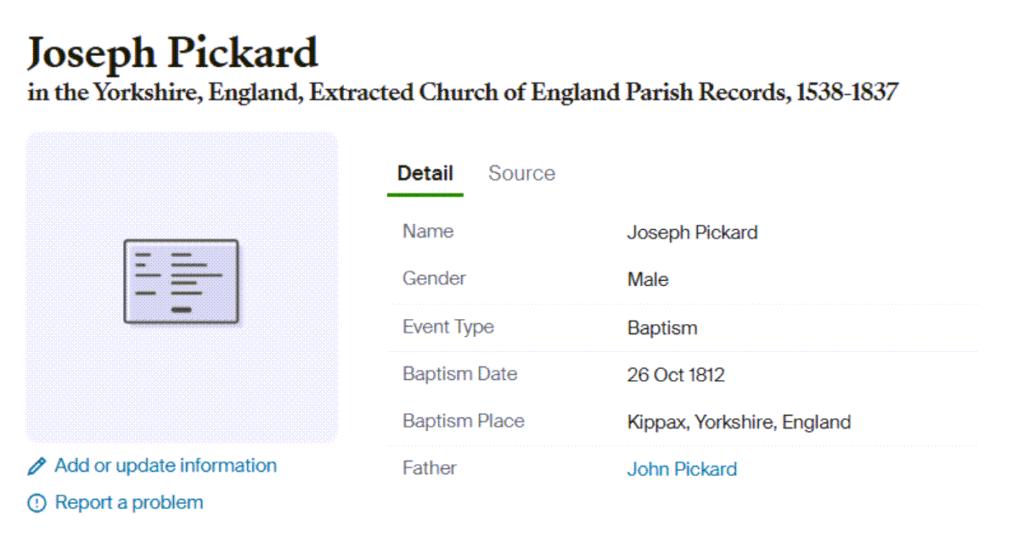Click the record document icon in the placeholder
The image size is (1024, 543).
point(181,281)
